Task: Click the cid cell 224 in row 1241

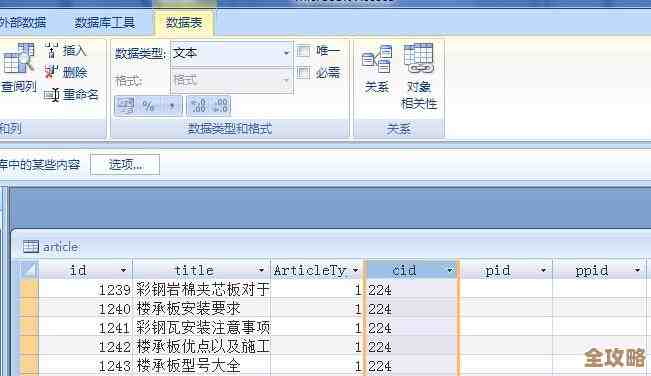Action: coord(412,328)
